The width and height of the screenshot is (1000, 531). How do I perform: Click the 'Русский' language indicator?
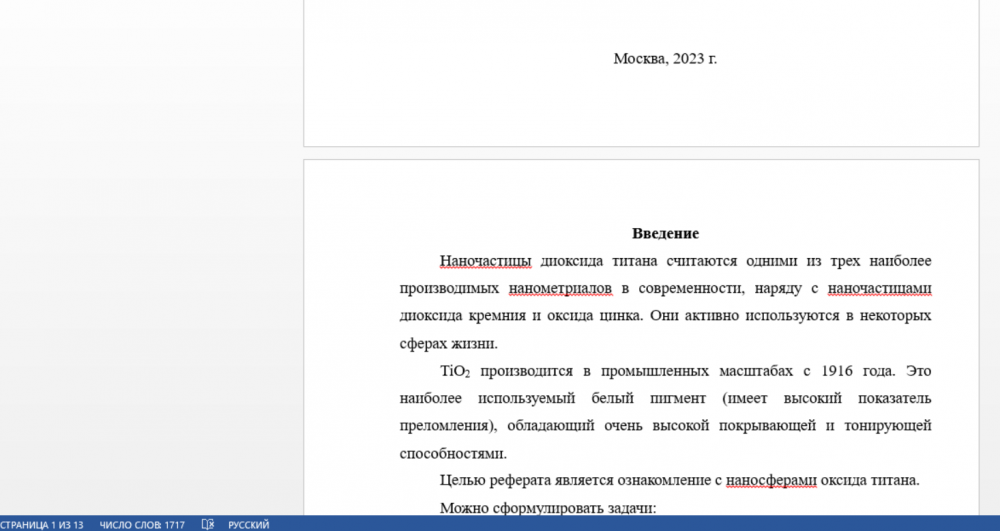tap(249, 524)
